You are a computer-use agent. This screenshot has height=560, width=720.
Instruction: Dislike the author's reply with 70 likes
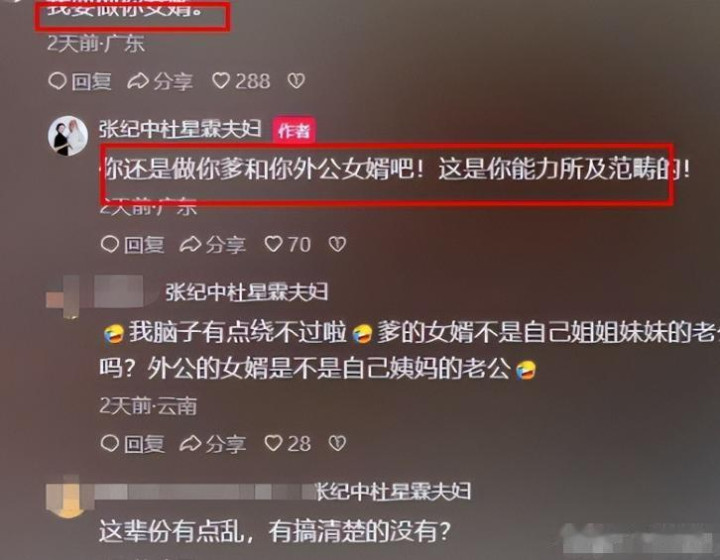coord(337,244)
